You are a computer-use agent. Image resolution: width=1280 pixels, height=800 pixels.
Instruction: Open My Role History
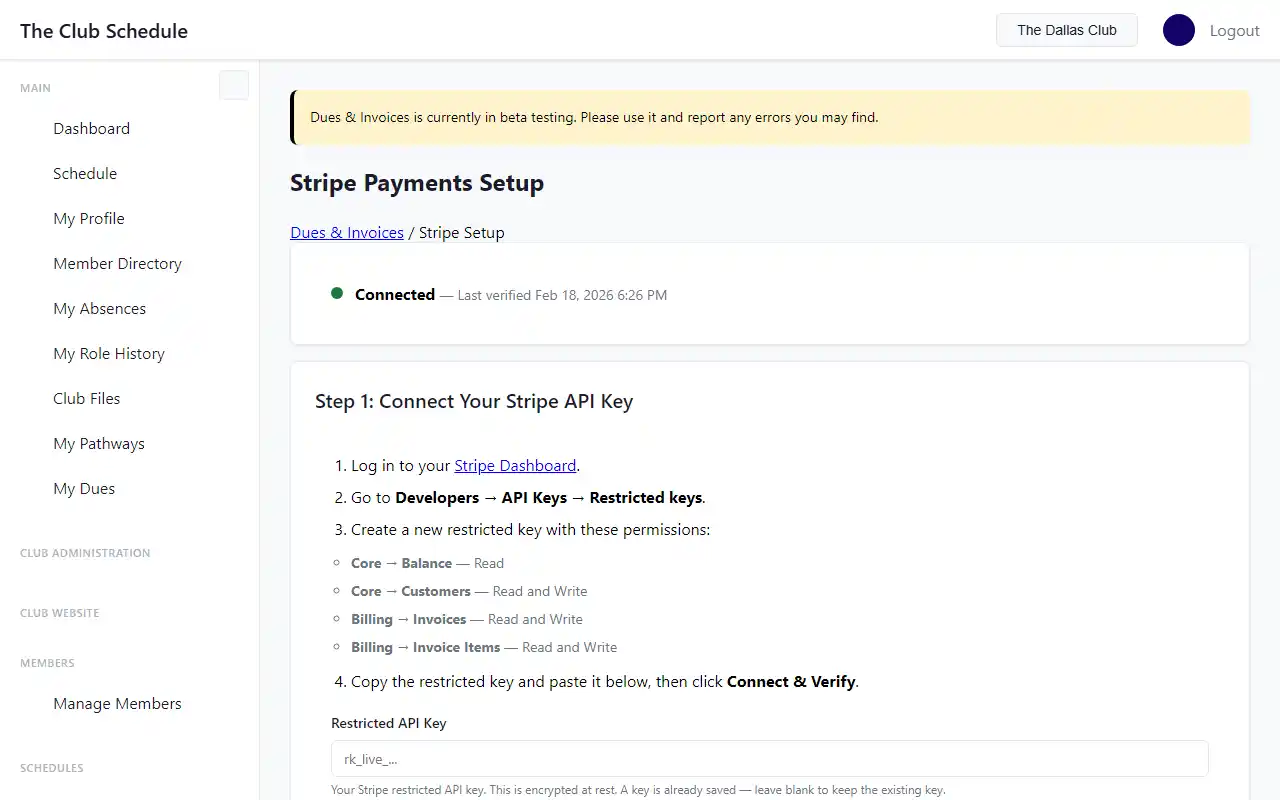108,353
